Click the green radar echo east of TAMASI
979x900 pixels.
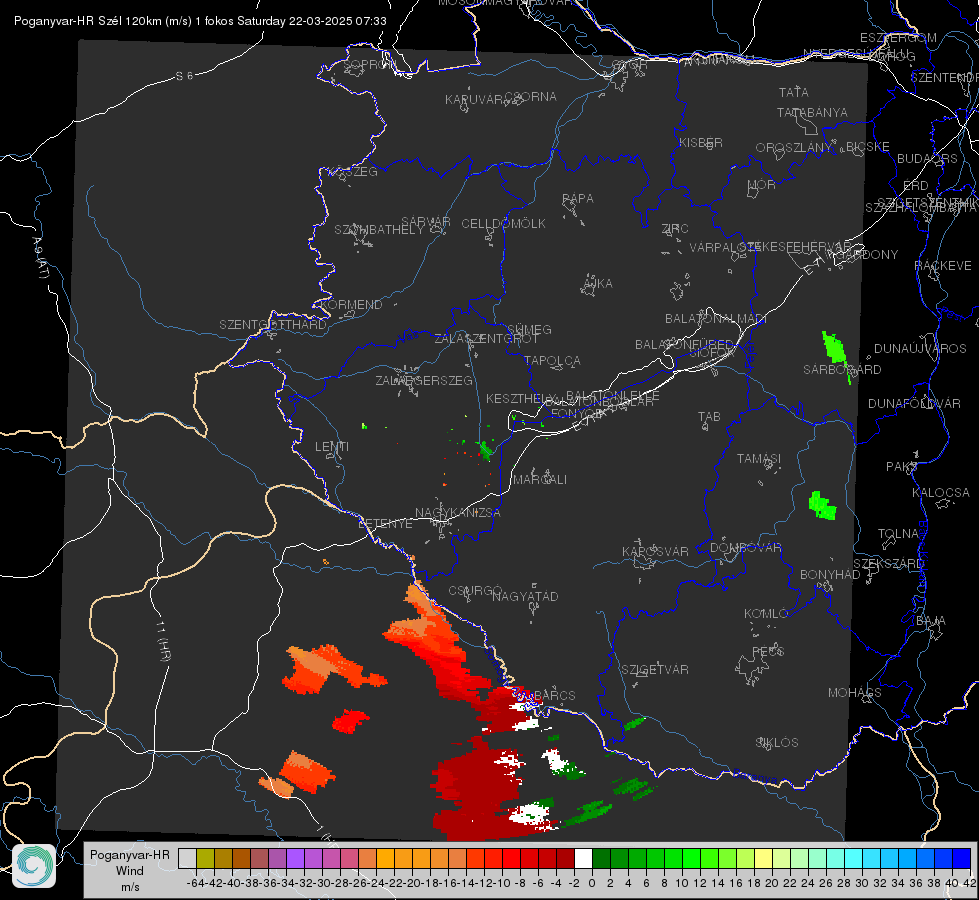pyautogui.click(x=822, y=505)
